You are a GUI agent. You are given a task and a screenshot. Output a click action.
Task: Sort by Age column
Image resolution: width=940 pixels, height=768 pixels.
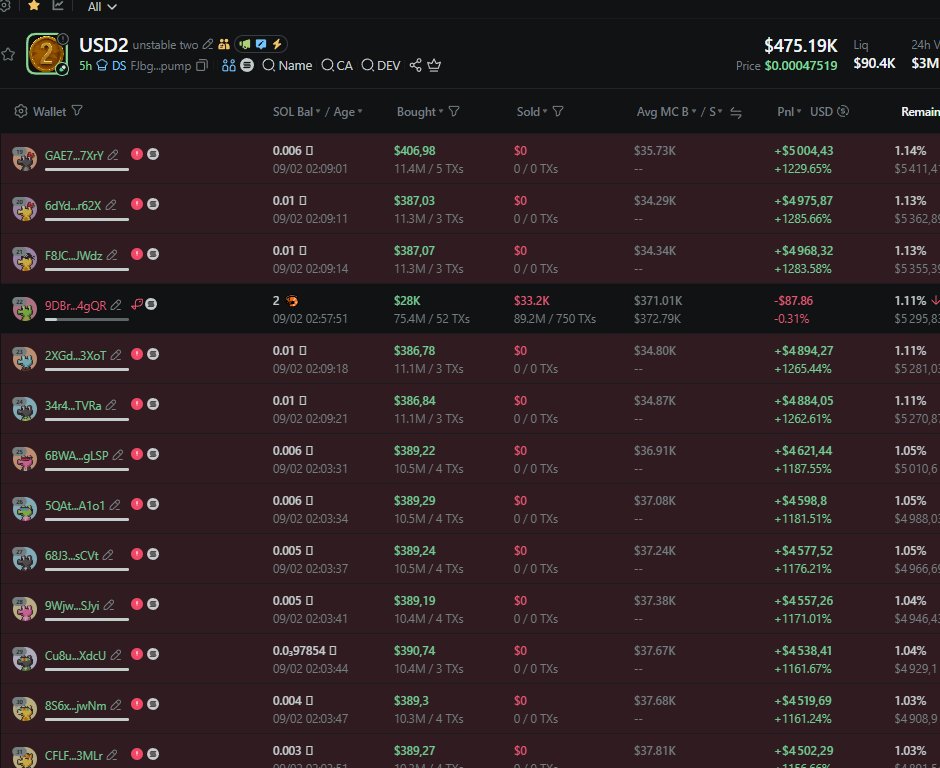coord(348,112)
